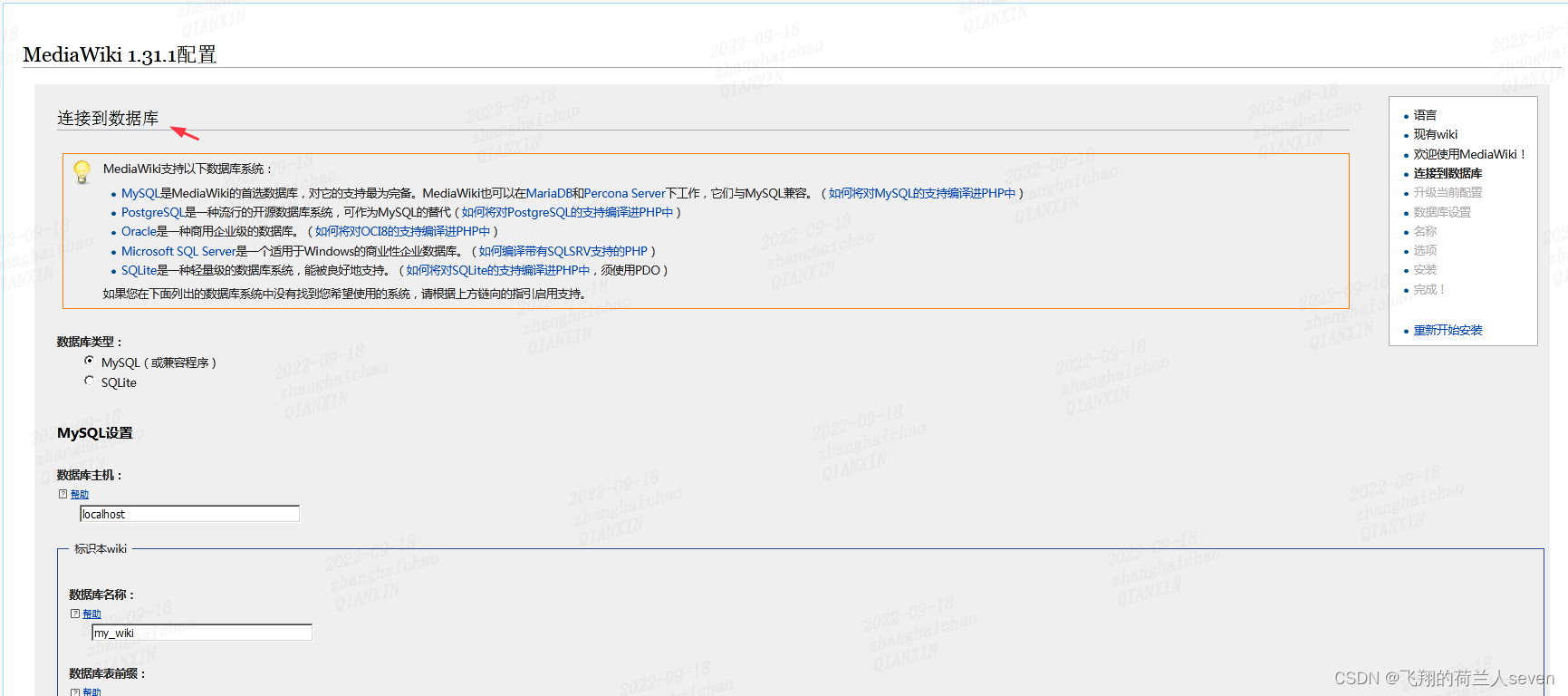1568x696 pixels.
Task: Click the help question icon beside 数据库表前缀 帮助
Action: click(x=75, y=691)
